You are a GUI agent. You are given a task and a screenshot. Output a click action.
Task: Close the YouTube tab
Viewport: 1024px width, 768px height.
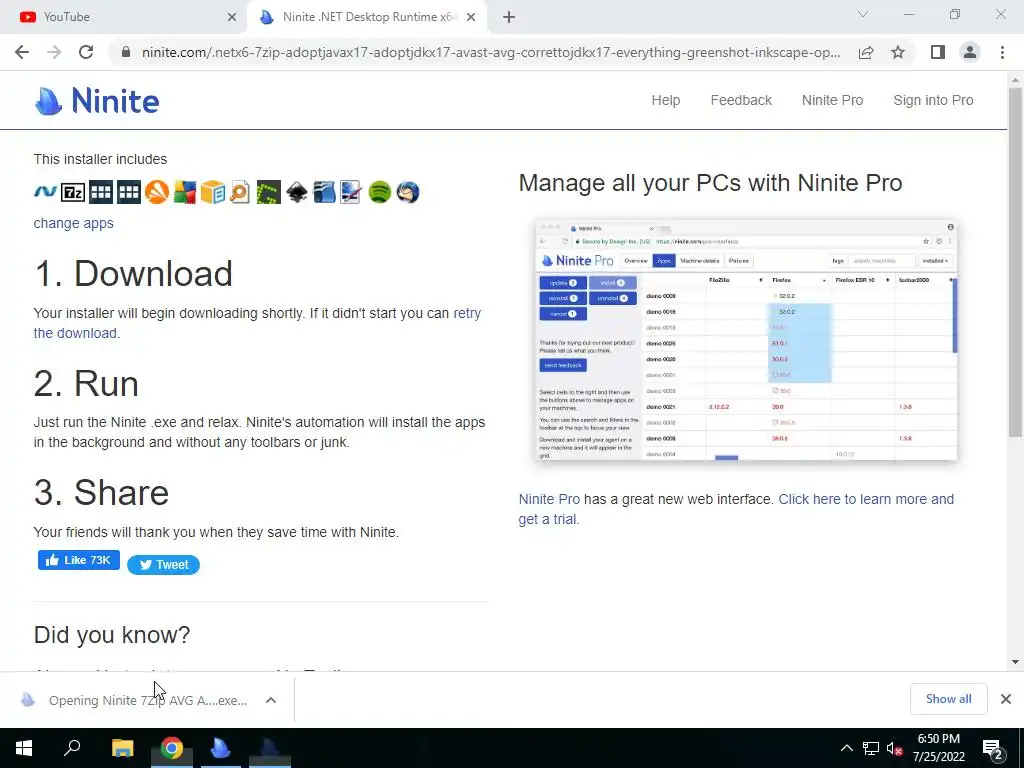click(x=231, y=18)
